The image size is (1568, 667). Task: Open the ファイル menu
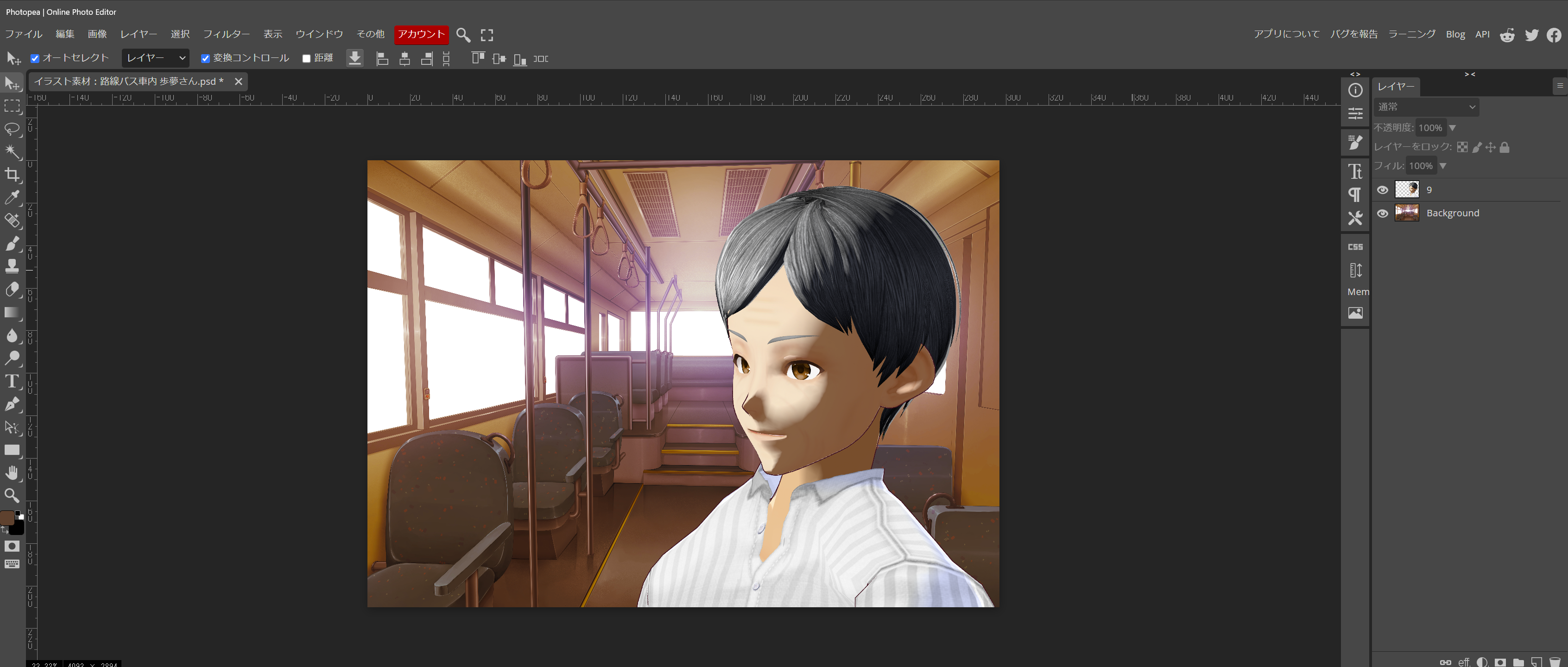[x=24, y=34]
